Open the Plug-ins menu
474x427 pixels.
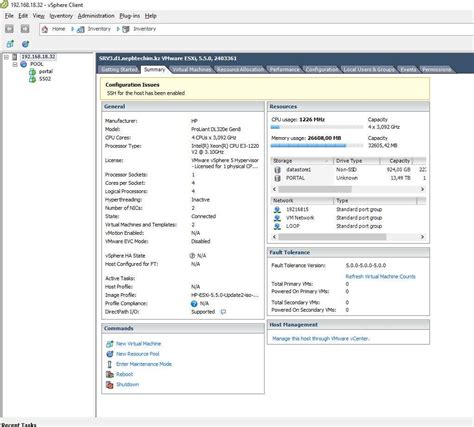[x=130, y=16]
